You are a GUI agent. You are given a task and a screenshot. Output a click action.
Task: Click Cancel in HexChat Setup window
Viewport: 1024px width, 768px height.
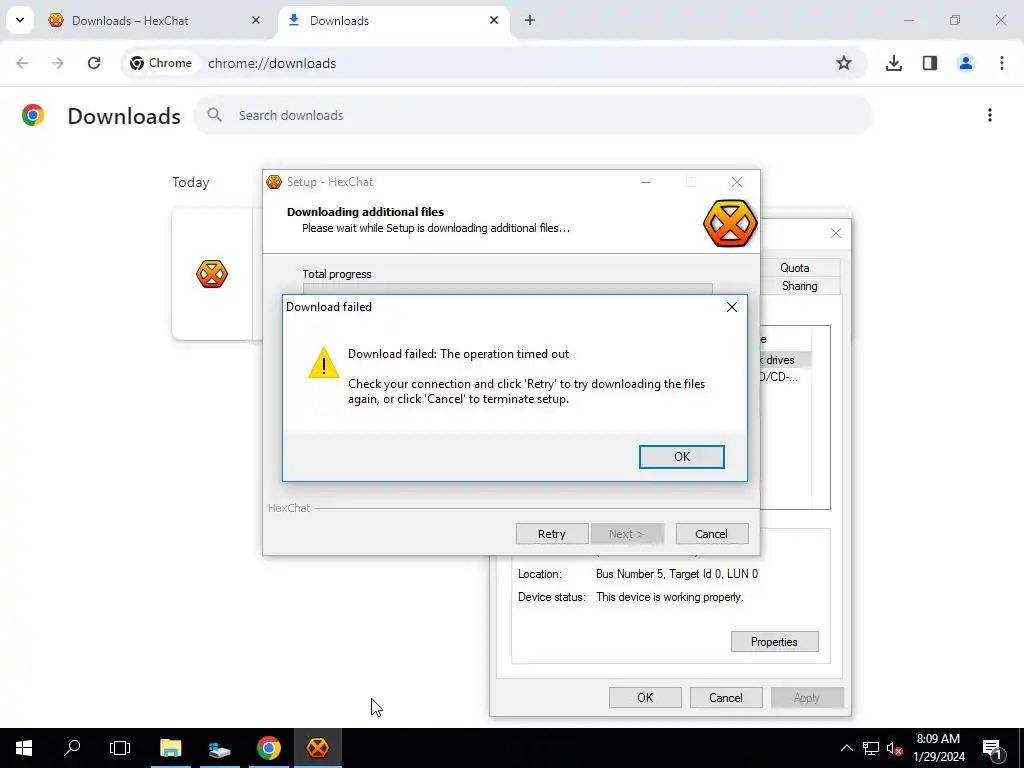(711, 534)
